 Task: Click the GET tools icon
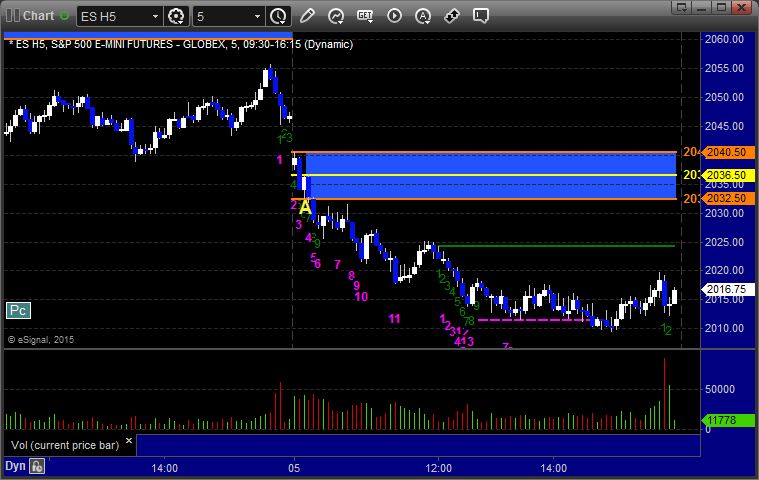click(x=365, y=16)
